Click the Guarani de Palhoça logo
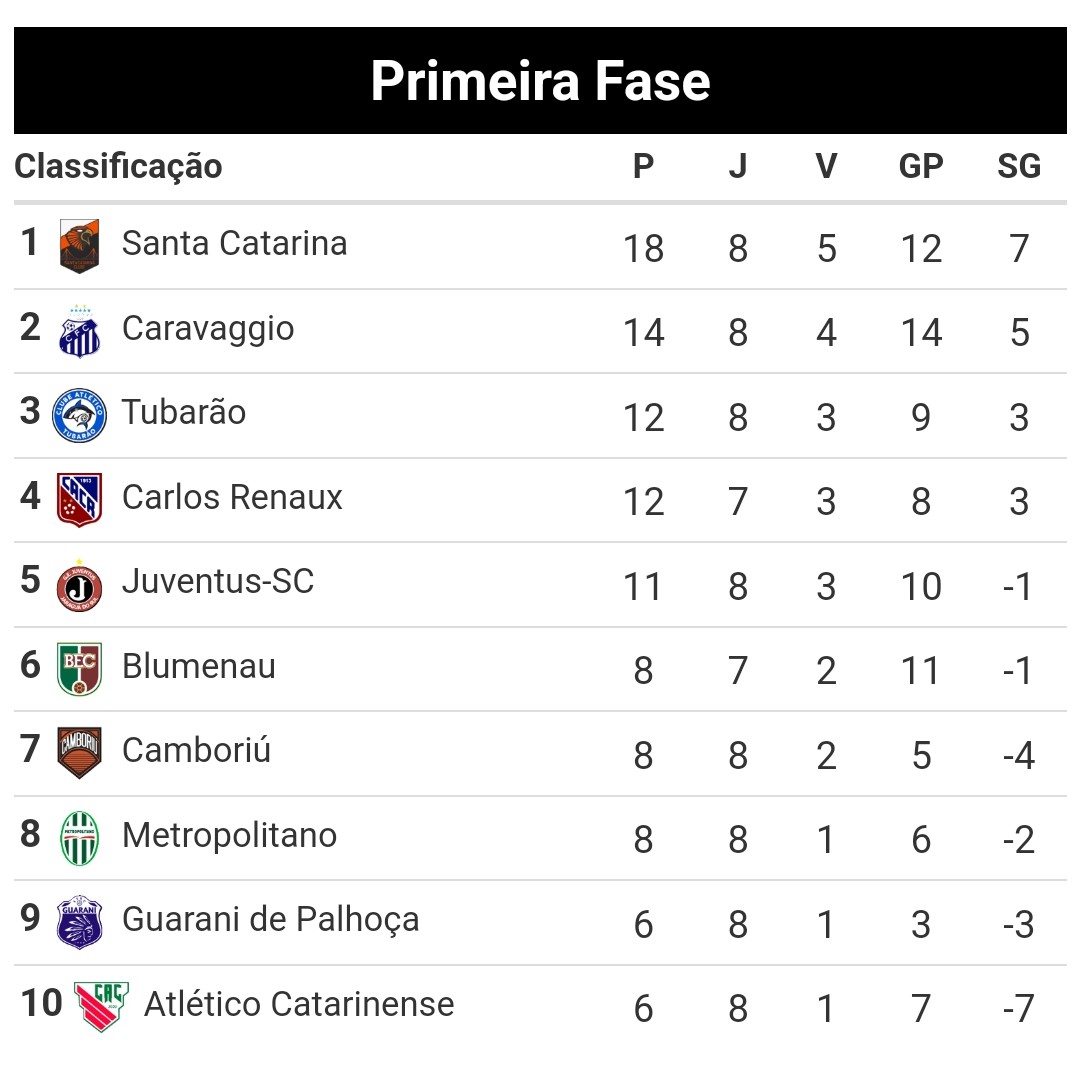This screenshot has width=1080, height=1075. [x=79, y=922]
